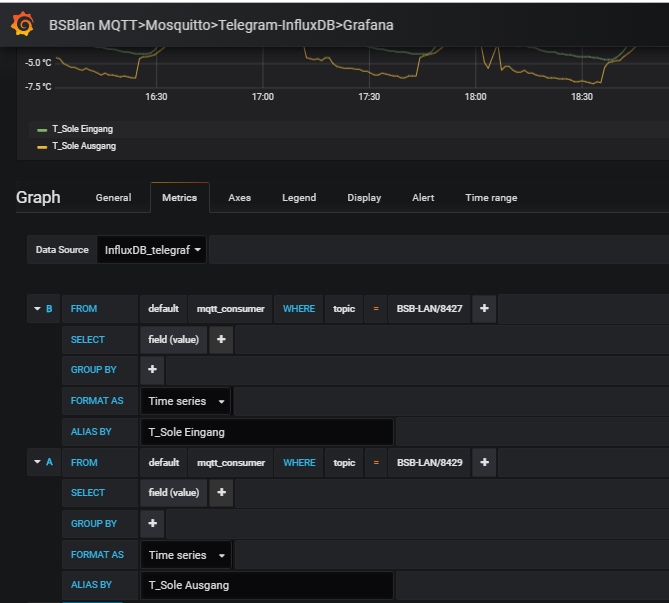
Task: Open the InfluxDB_telegraf data source dropdown
Action: click(152, 250)
